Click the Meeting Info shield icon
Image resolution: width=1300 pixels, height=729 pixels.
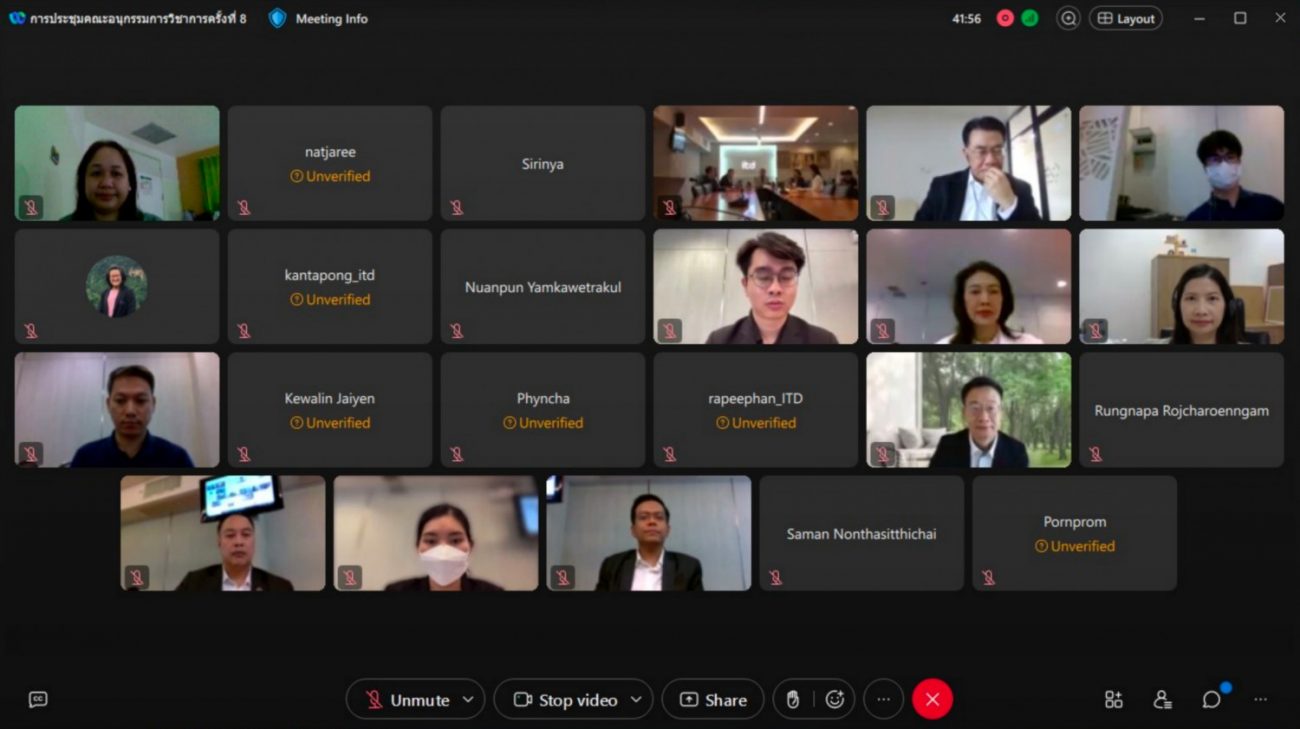coord(277,18)
